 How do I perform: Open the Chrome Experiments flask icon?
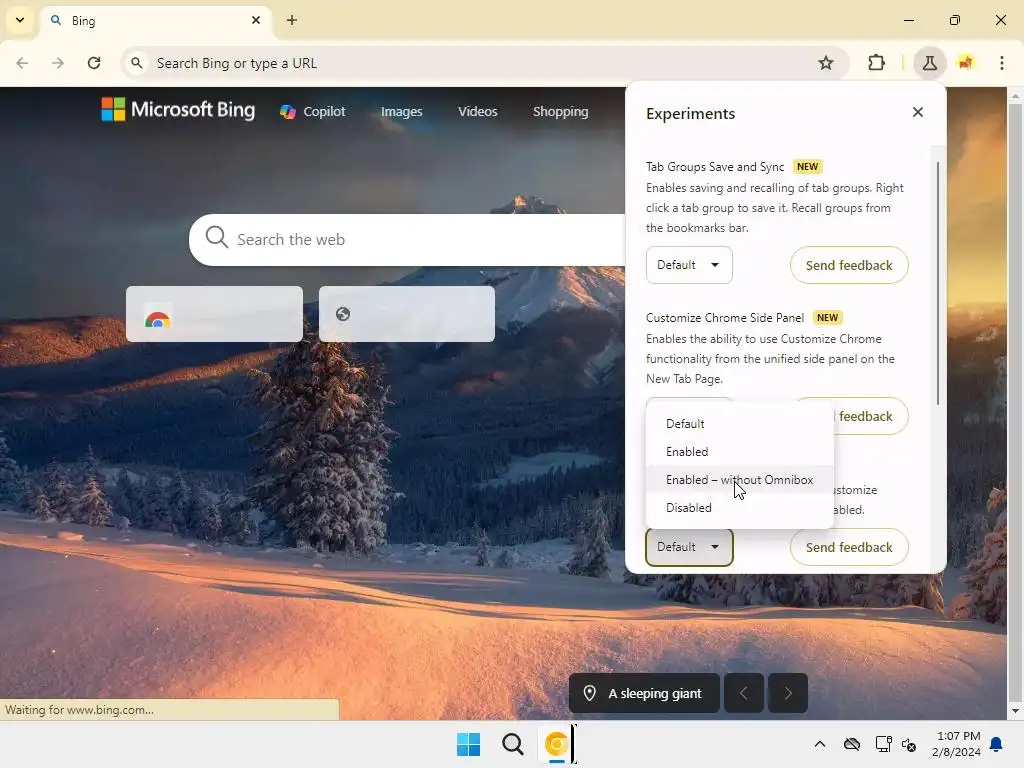[x=929, y=63]
